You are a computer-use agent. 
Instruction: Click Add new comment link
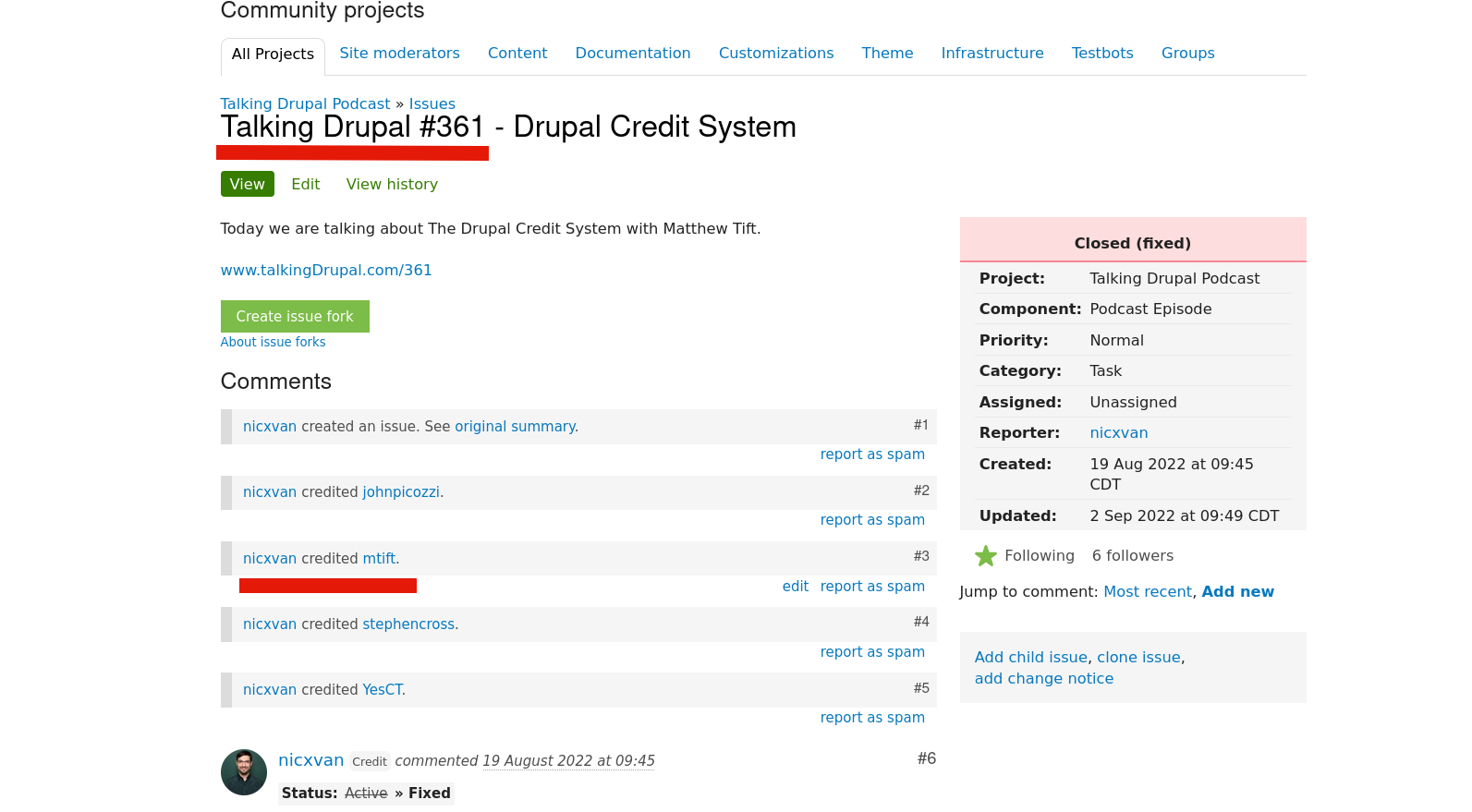[x=1237, y=592]
